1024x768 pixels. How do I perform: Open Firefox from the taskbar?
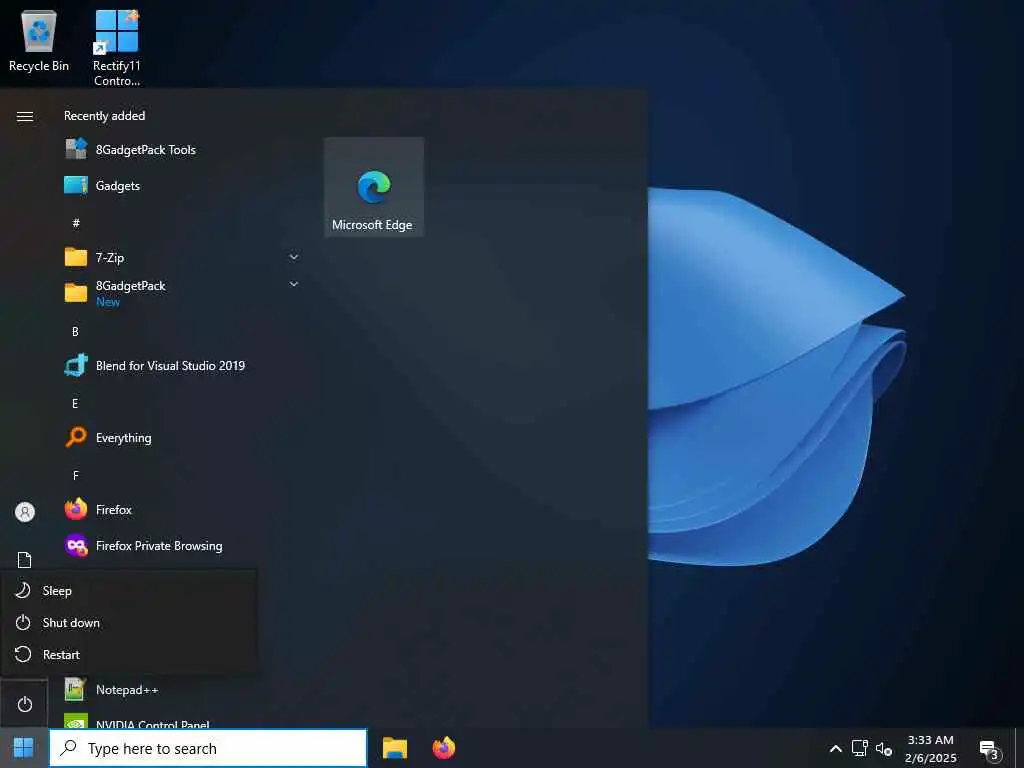[443, 748]
